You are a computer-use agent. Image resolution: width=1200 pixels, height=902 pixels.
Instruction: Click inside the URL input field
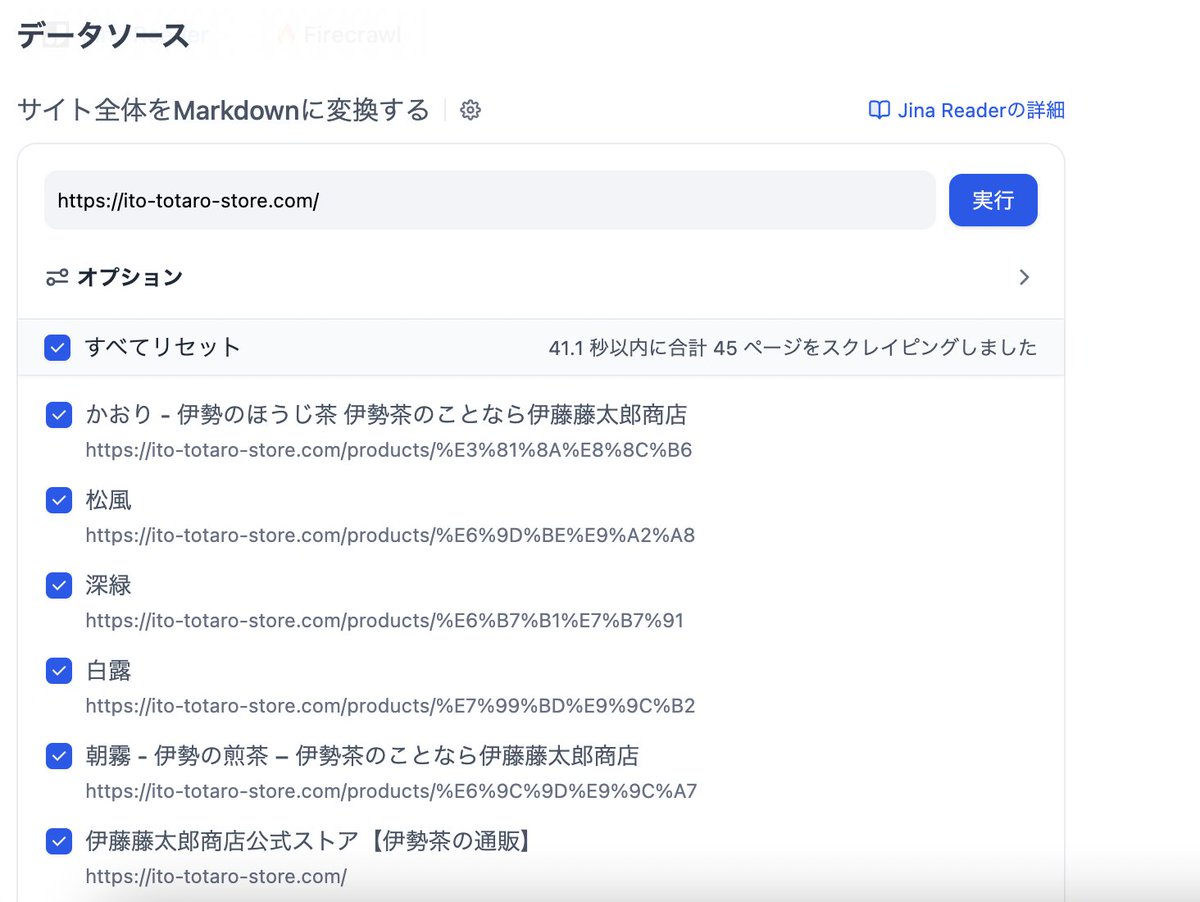point(490,200)
